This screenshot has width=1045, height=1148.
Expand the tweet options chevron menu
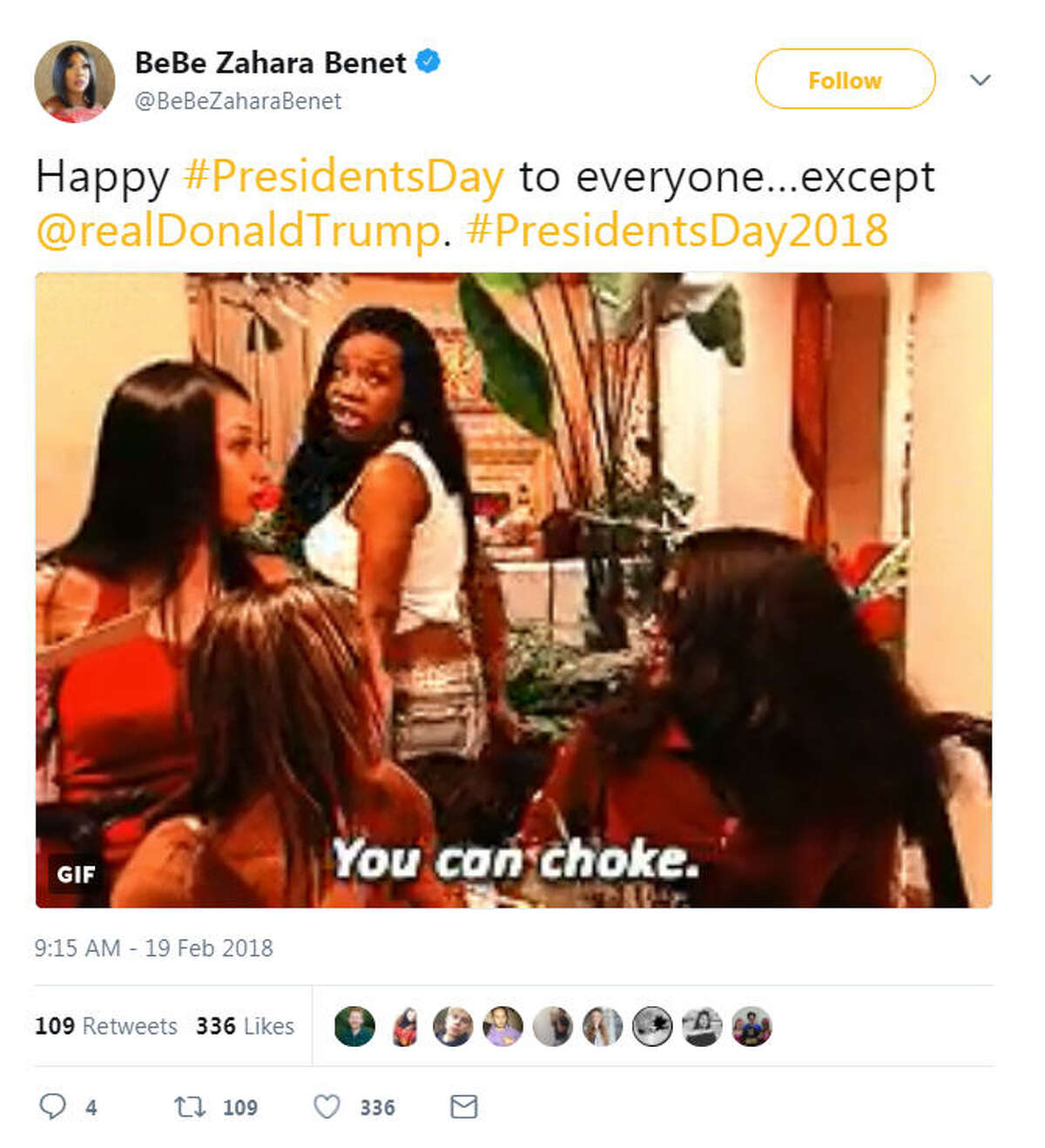tap(980, 80)
